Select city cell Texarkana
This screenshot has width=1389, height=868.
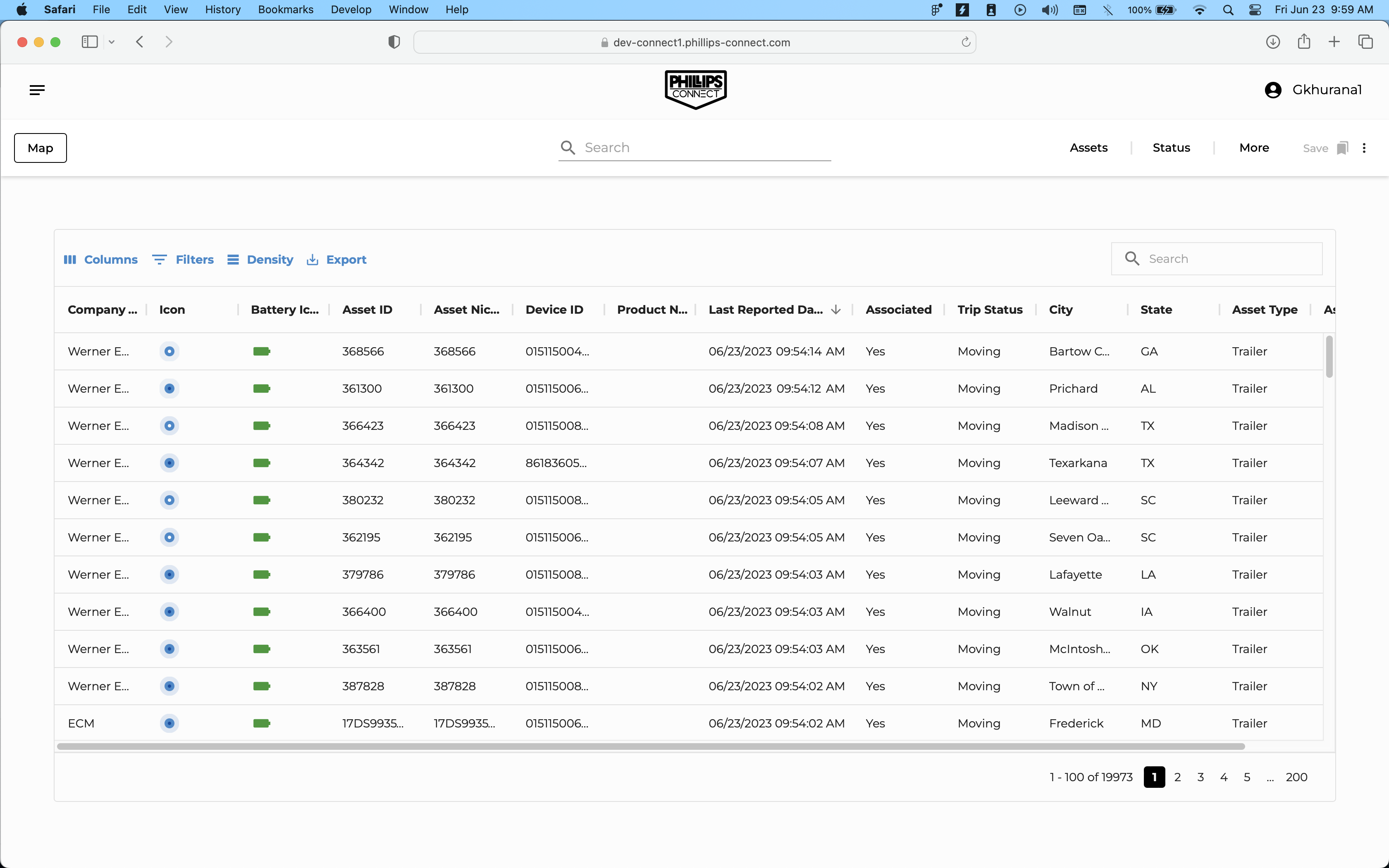(x=1078, y=463)
